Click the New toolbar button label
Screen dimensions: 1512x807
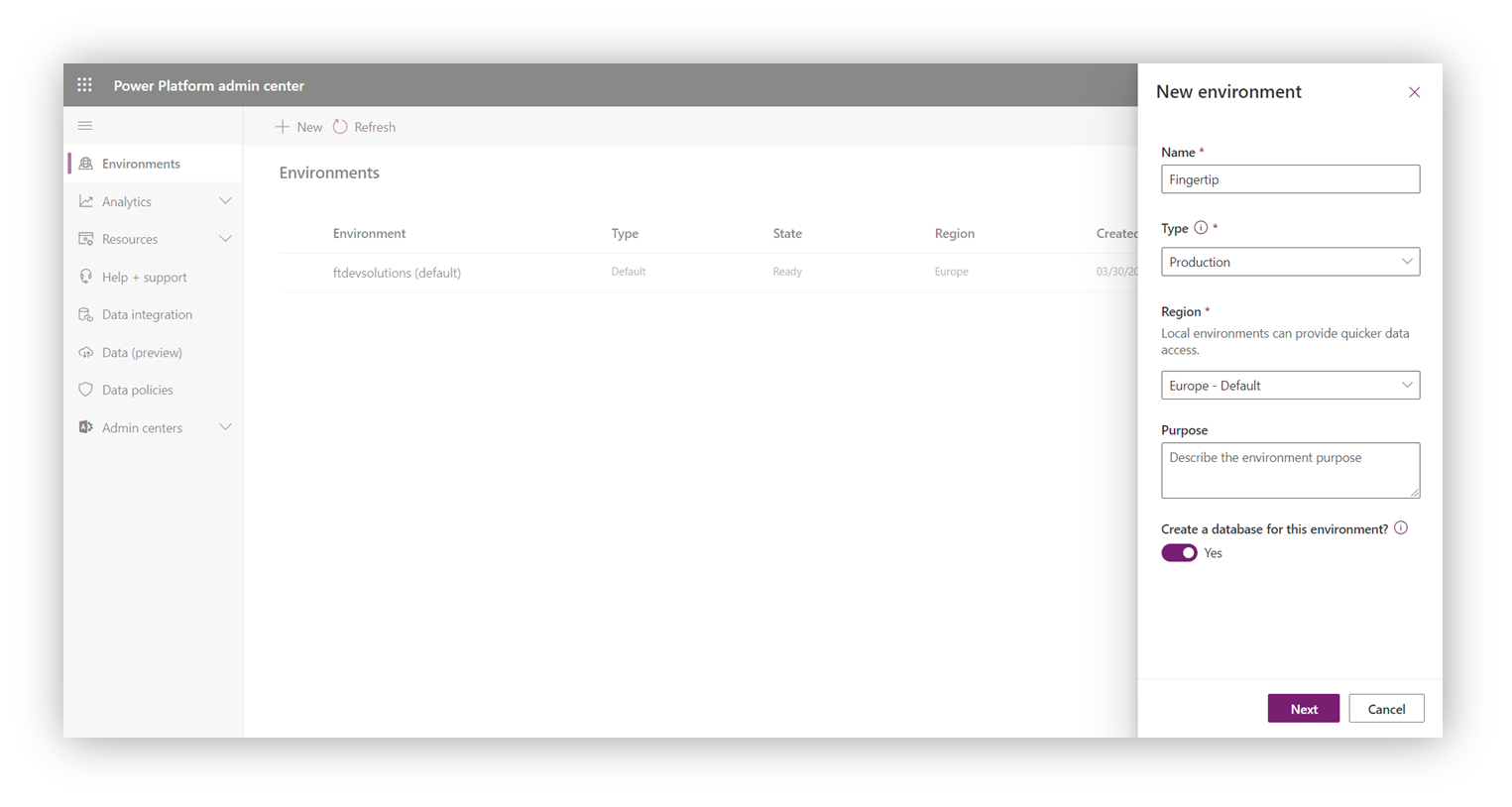(x=309, y=127)
